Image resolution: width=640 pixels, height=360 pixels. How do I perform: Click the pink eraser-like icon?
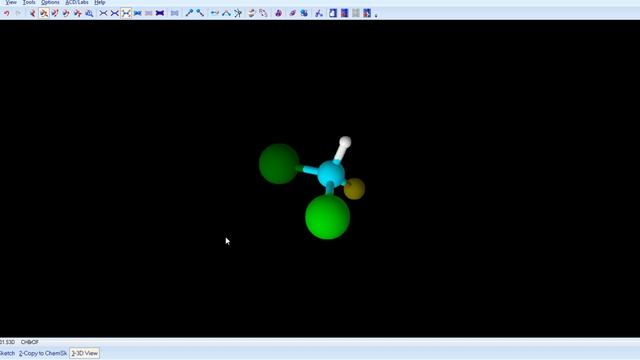coord(293,13)
